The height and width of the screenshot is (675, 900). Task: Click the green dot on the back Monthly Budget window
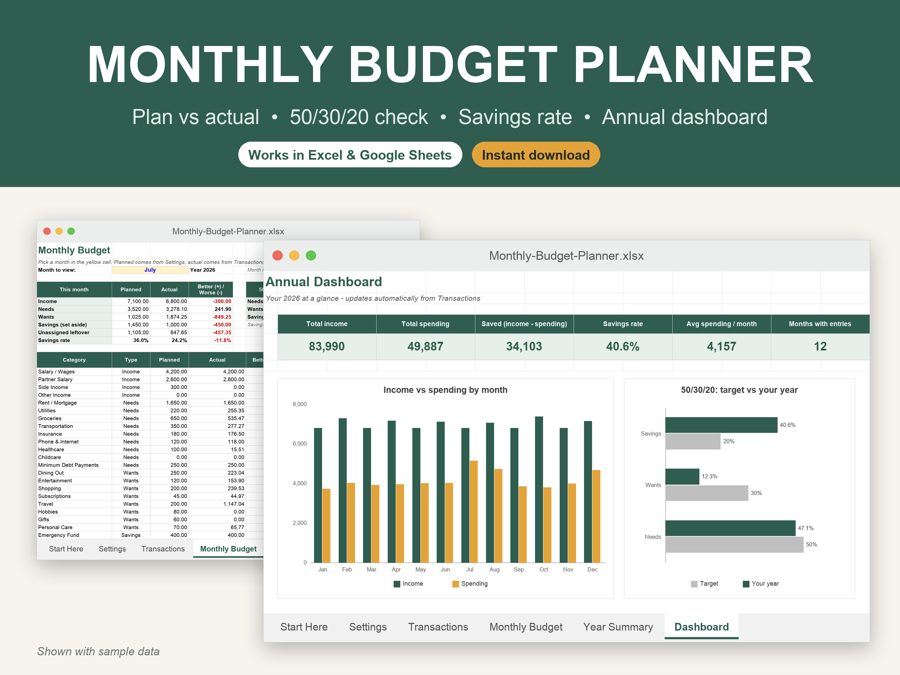[x=71, y=231]
